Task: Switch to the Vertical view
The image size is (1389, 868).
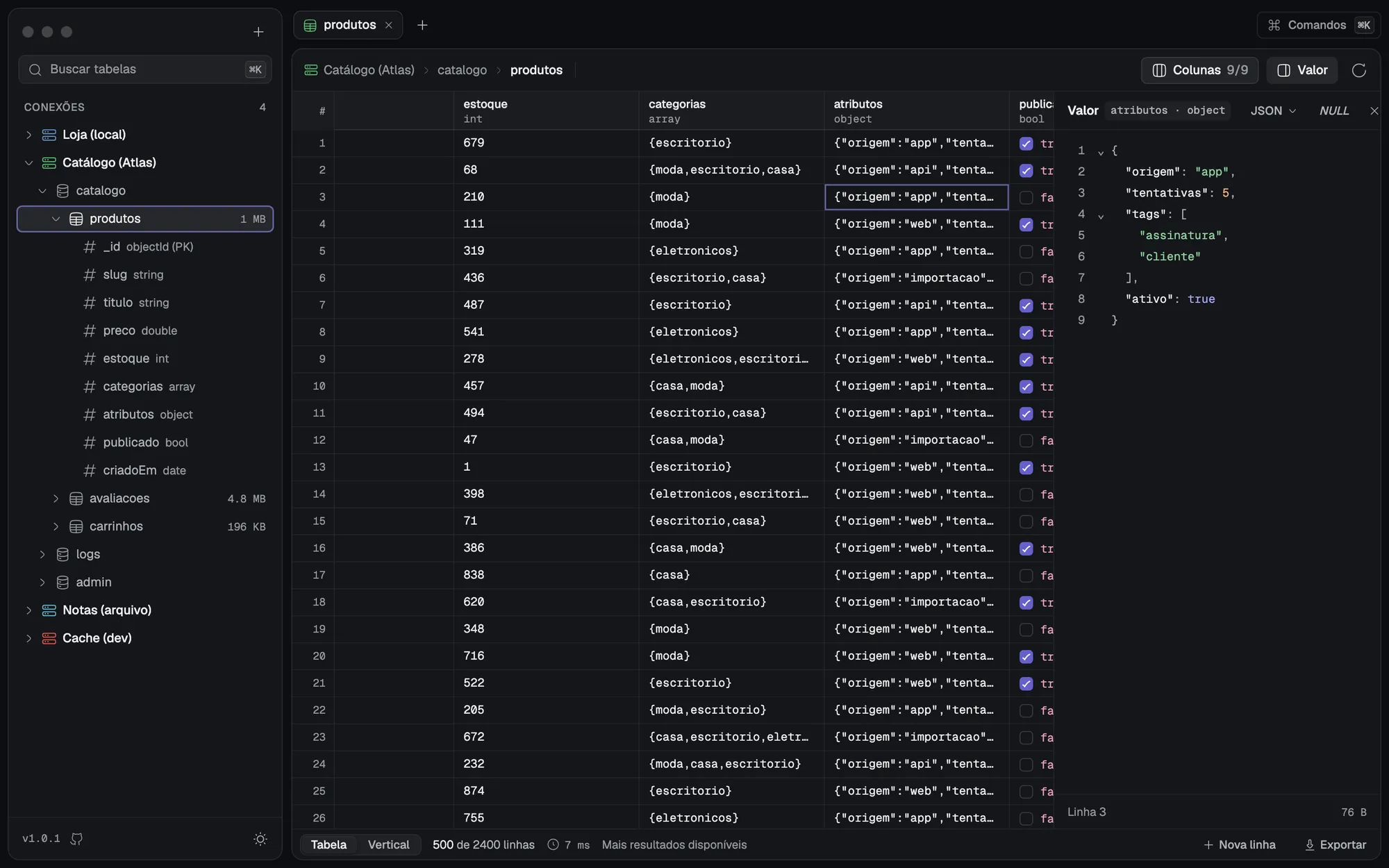Action: point(388,845)
